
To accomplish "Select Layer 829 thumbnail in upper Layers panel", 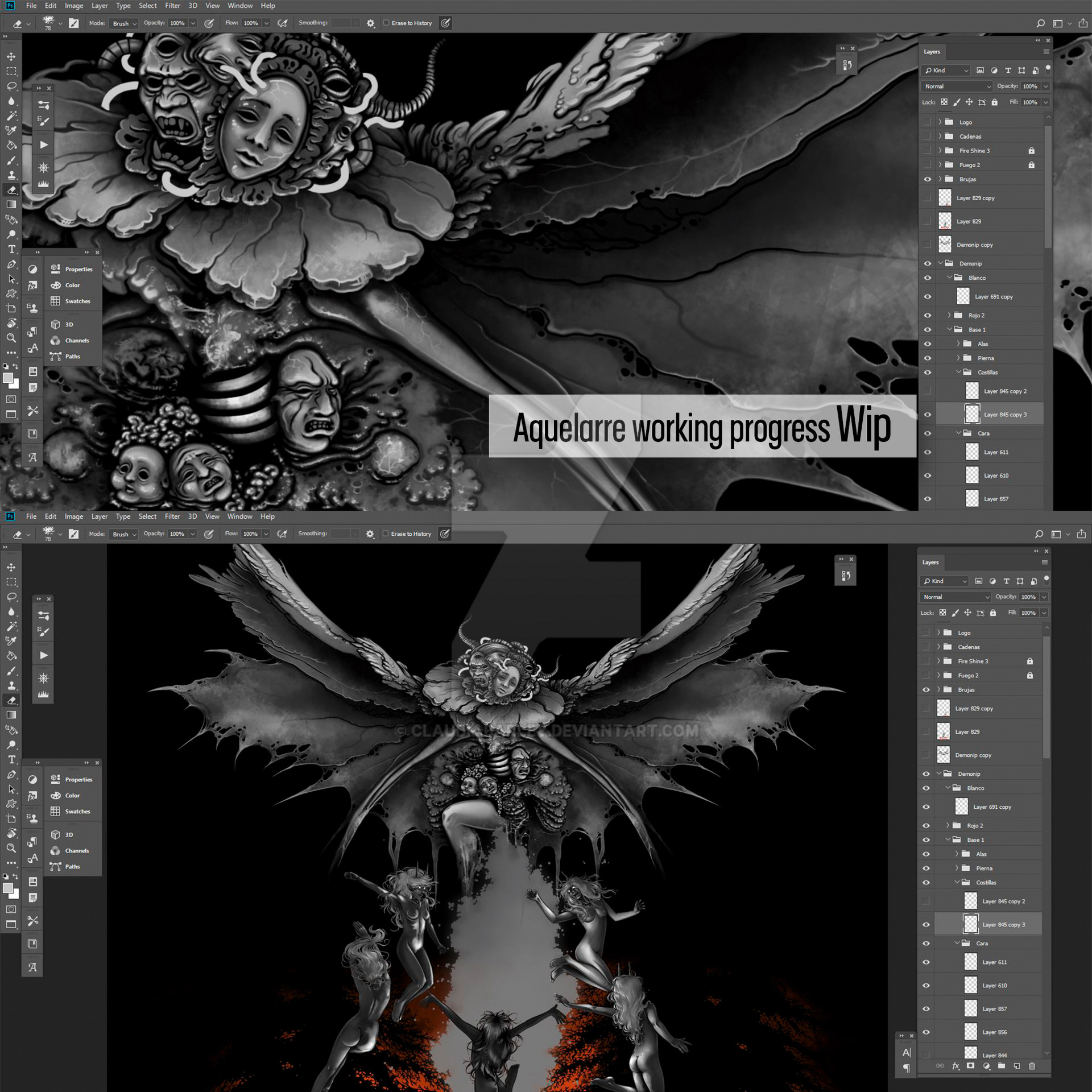I will [945, 221].
